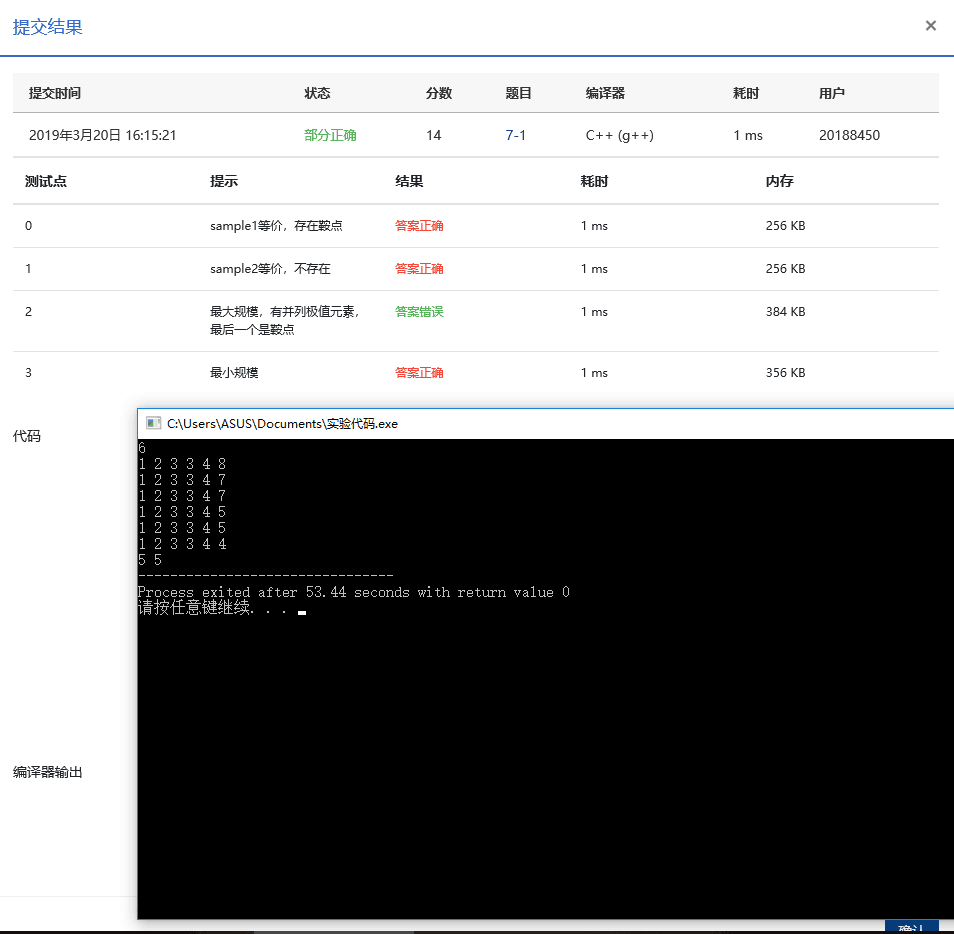Click the 编译器输出 section label

(x=47, y=772)
